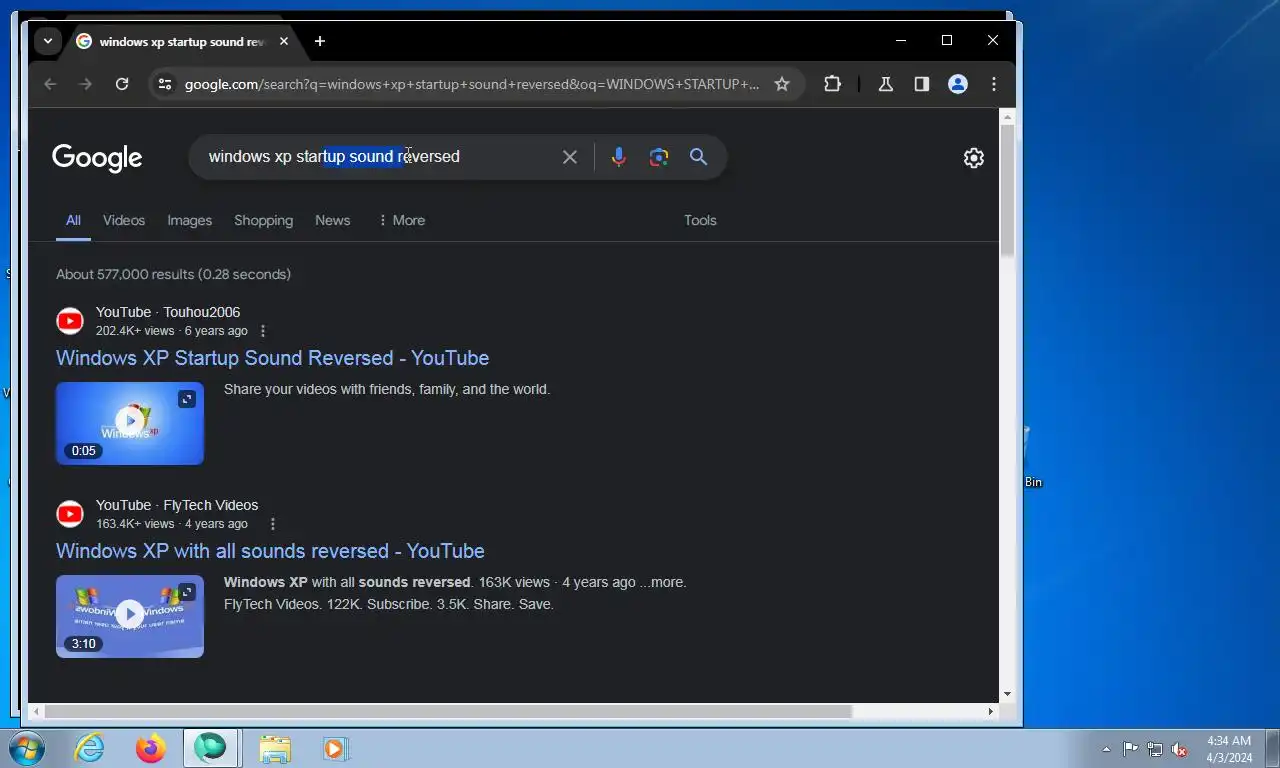
Task: Open the Chrome profile avatar
Action: click(x=958, y=84)
